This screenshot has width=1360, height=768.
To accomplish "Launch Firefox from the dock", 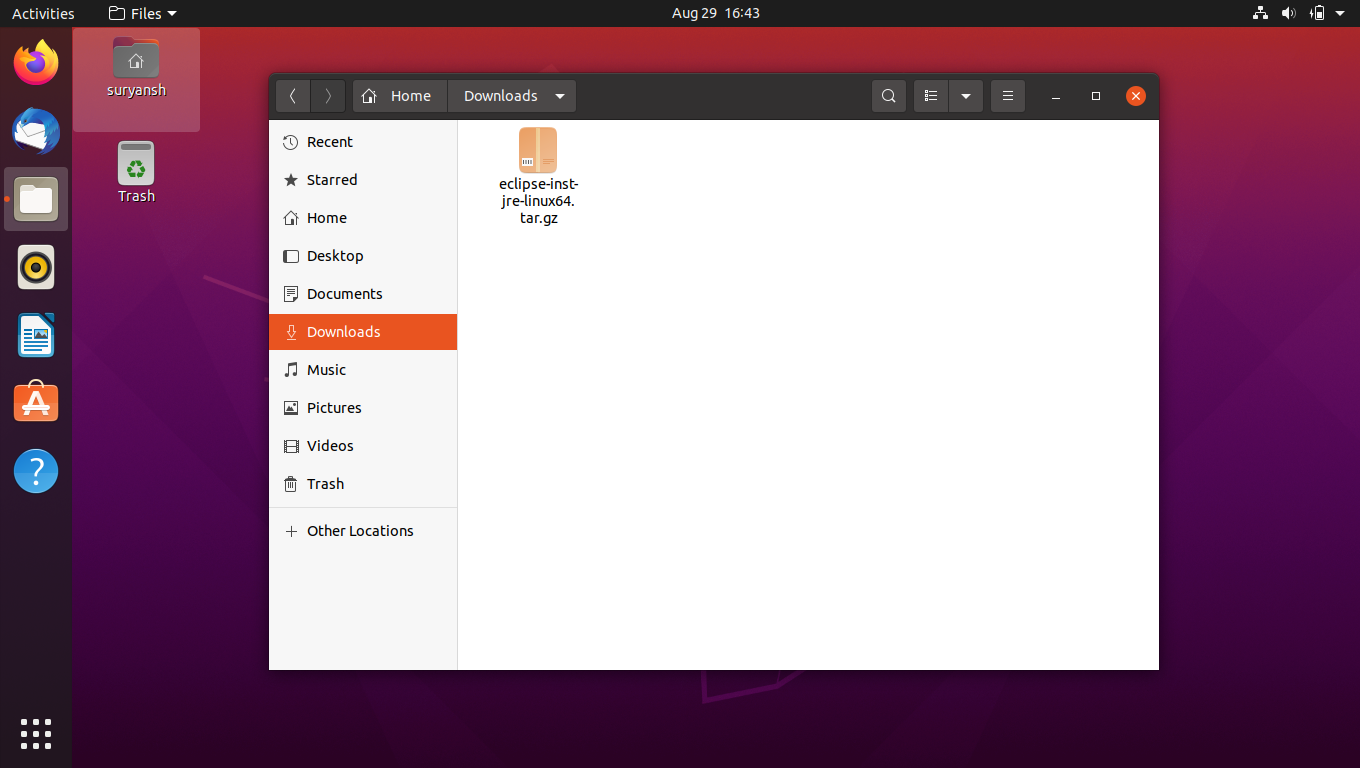I will (35, 62).
